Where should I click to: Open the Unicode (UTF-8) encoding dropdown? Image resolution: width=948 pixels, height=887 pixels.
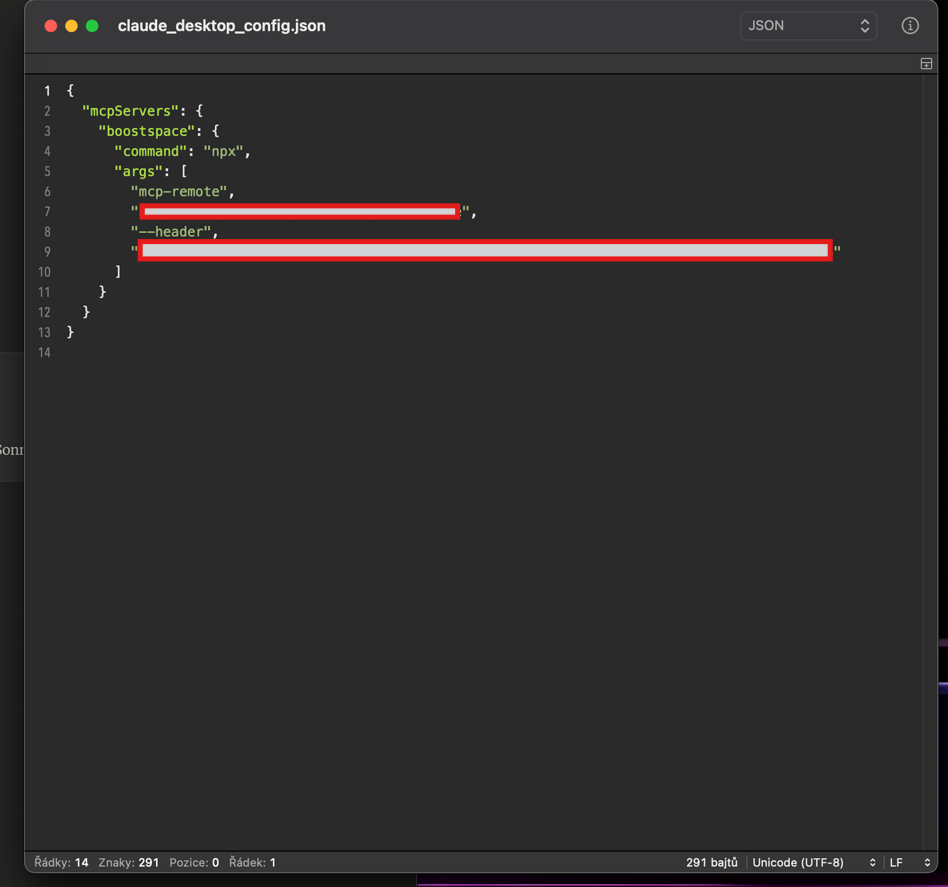coord(814,862)
